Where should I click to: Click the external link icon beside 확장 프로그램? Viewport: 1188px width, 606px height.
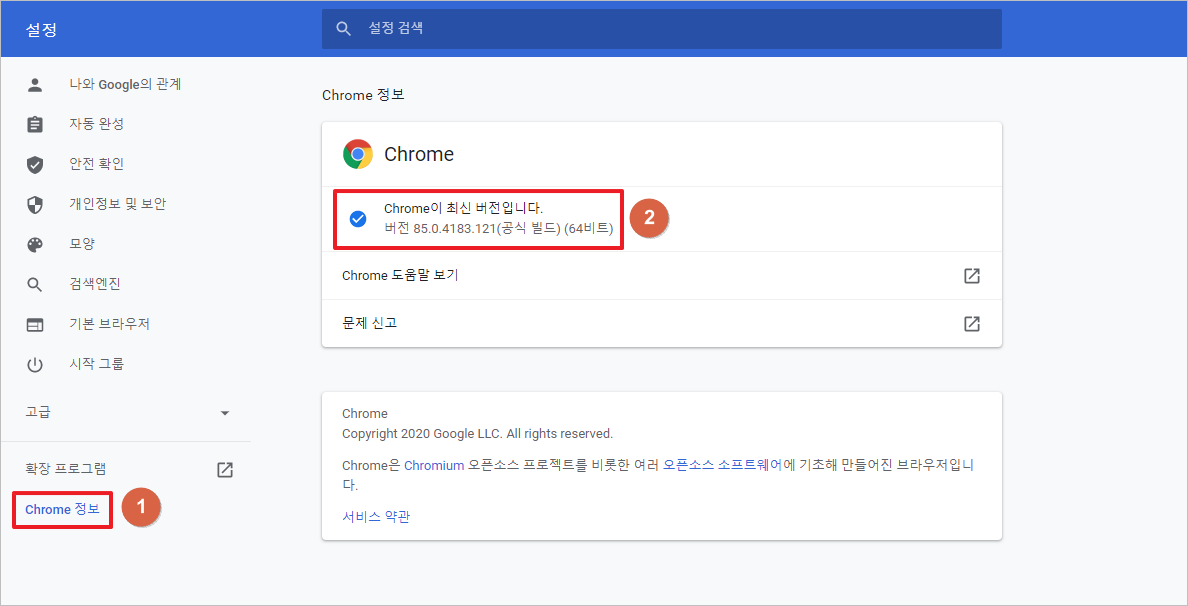click(x=225, y=470)
